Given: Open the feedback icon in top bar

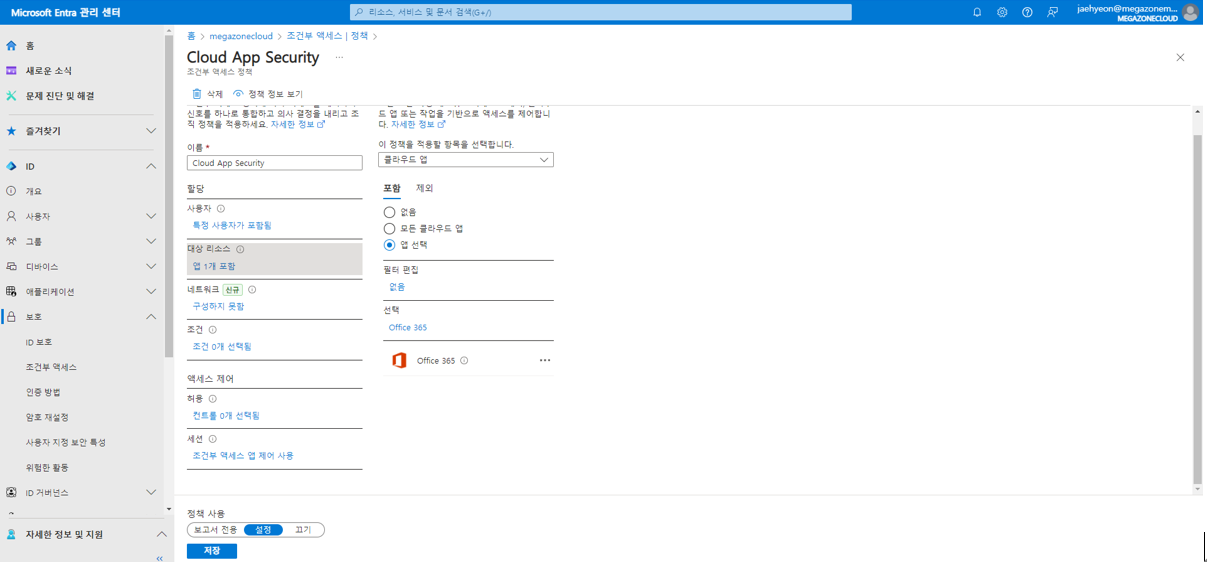Looking at the screenshot, I should 1052,12.
